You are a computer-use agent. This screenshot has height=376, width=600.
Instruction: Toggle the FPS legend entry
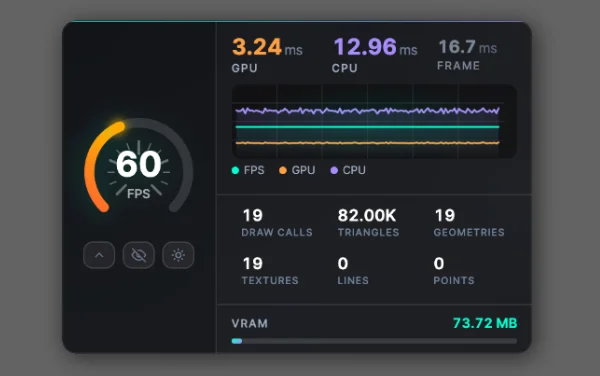[248, 170]
